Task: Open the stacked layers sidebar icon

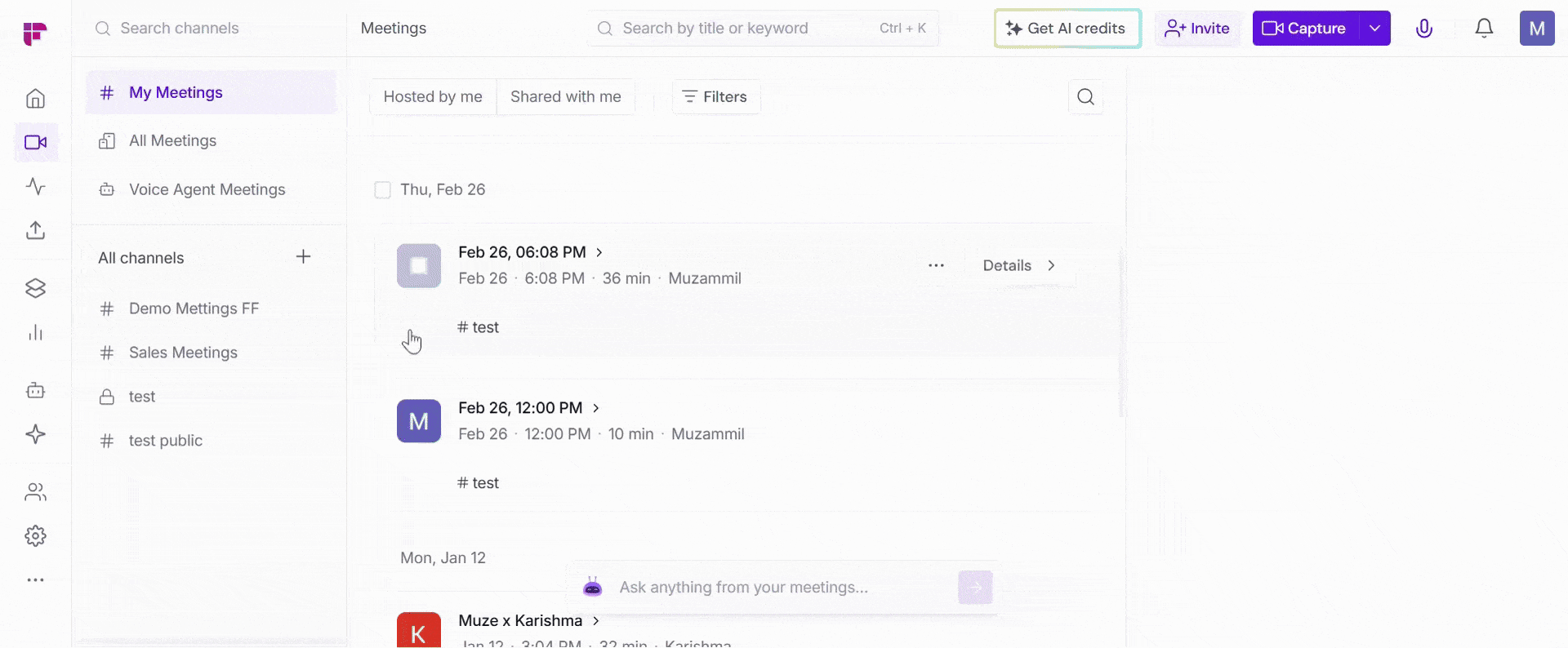Action: (35, 288)
